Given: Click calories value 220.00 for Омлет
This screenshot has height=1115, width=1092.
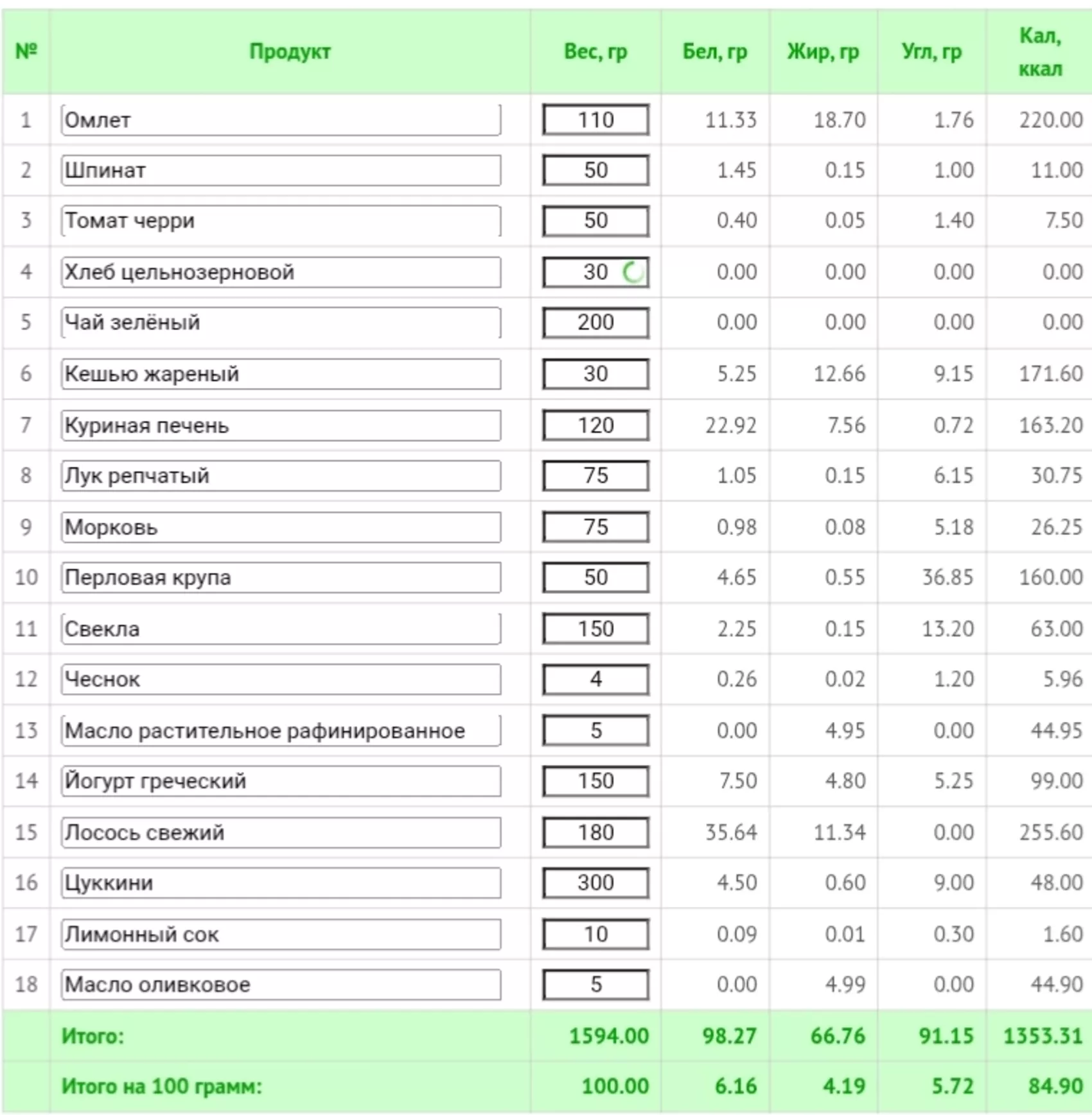Looking at the screenshot, I should click(x=1051, y=119).
